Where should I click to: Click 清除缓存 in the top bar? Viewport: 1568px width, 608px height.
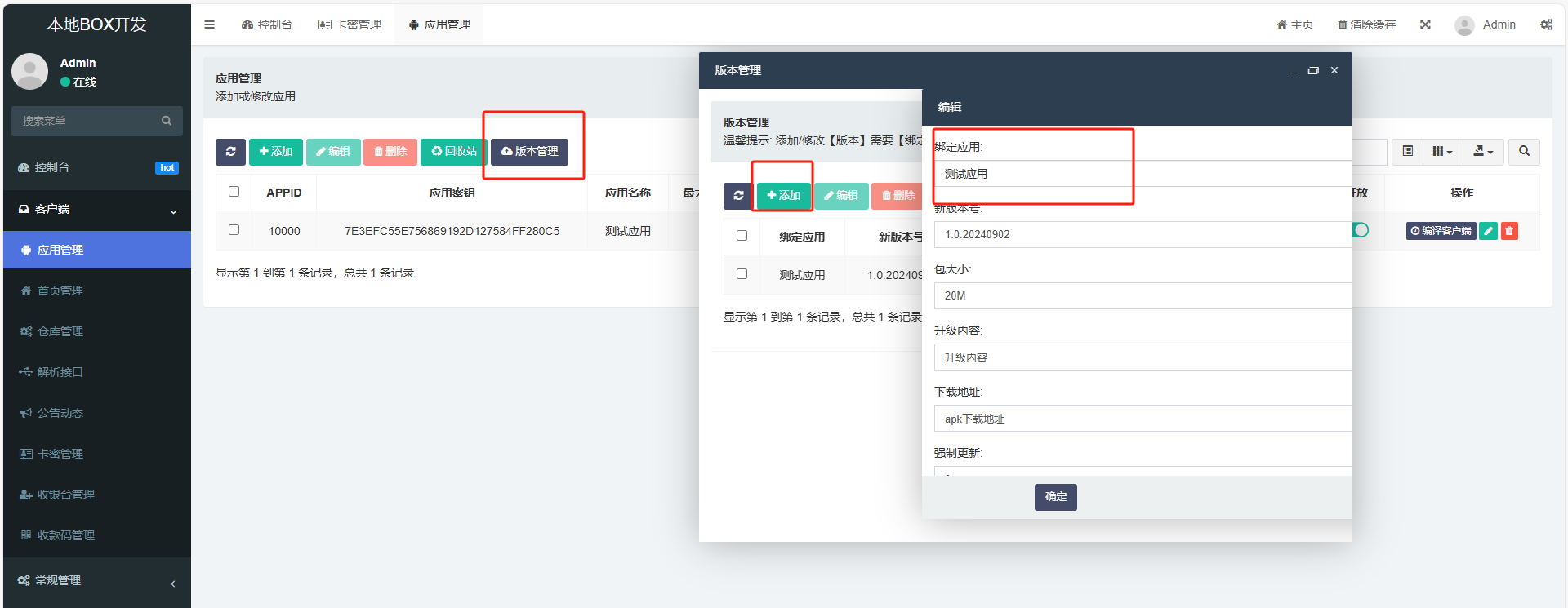[1366, 24]
